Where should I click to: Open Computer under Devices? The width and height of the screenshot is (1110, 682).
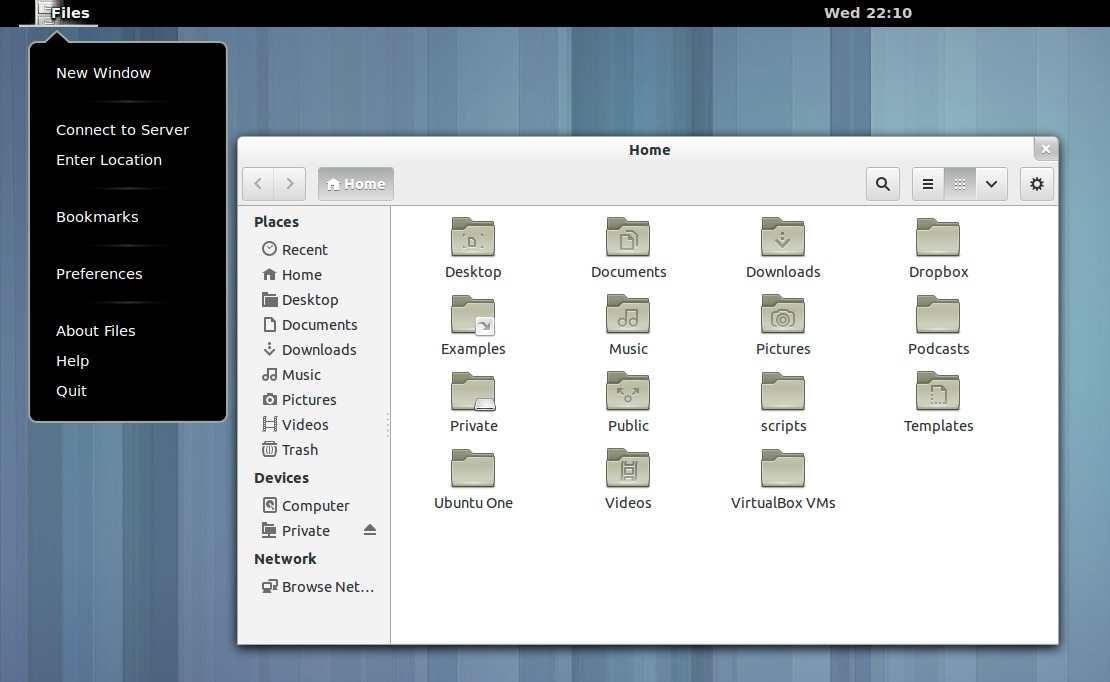315,506
